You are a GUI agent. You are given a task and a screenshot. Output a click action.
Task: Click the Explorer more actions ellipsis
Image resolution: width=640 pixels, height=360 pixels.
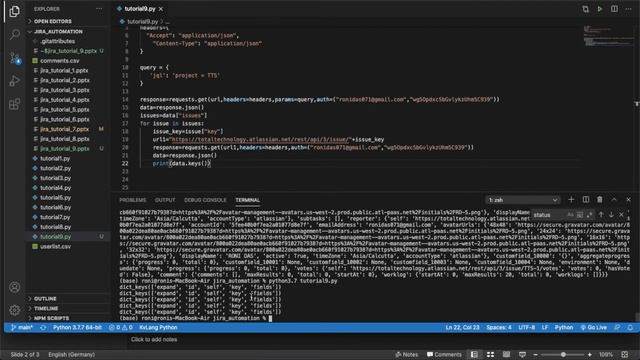pyautogui.click(x=99, y=9)
